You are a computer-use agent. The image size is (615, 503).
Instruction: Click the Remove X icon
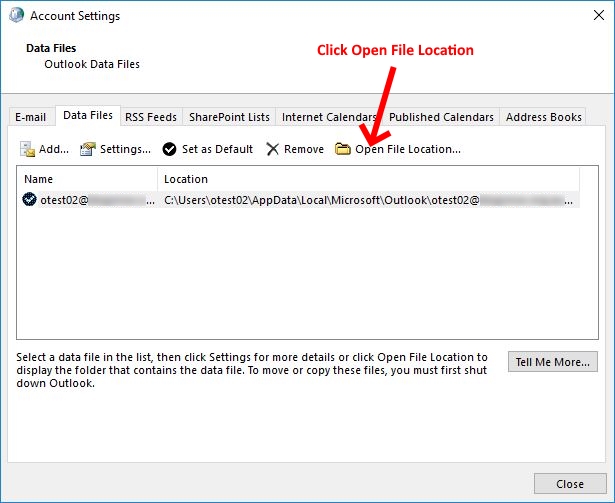click(x=272, y=149)
